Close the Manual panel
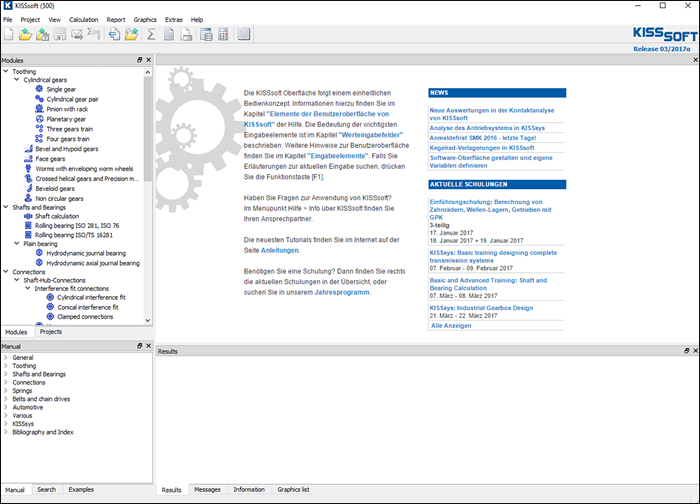This screenshot has height=504, width=700. [149, 346]
